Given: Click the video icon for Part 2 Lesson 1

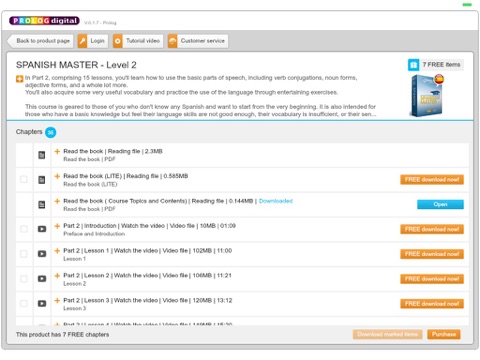Looking at the screenshot, I should [42, 254].
